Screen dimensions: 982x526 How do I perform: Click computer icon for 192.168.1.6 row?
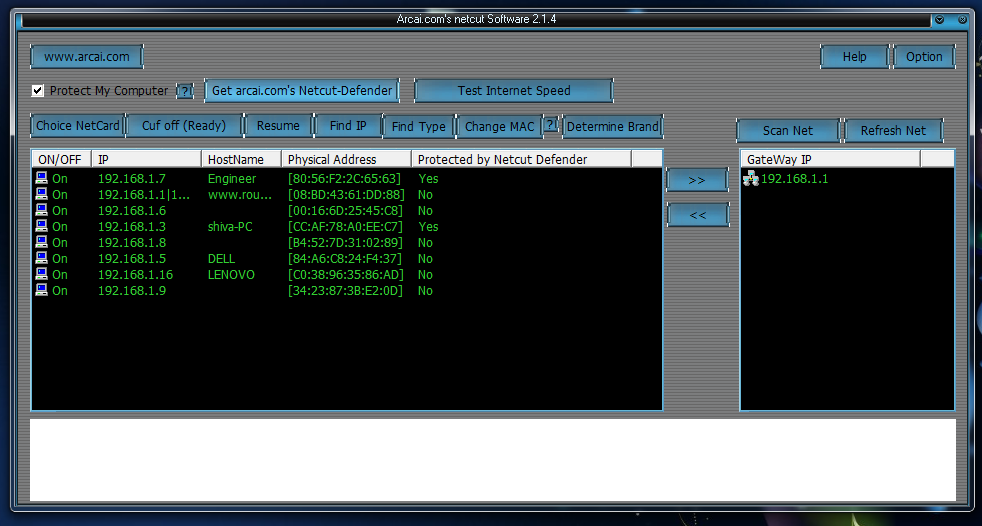pos(41,210)
